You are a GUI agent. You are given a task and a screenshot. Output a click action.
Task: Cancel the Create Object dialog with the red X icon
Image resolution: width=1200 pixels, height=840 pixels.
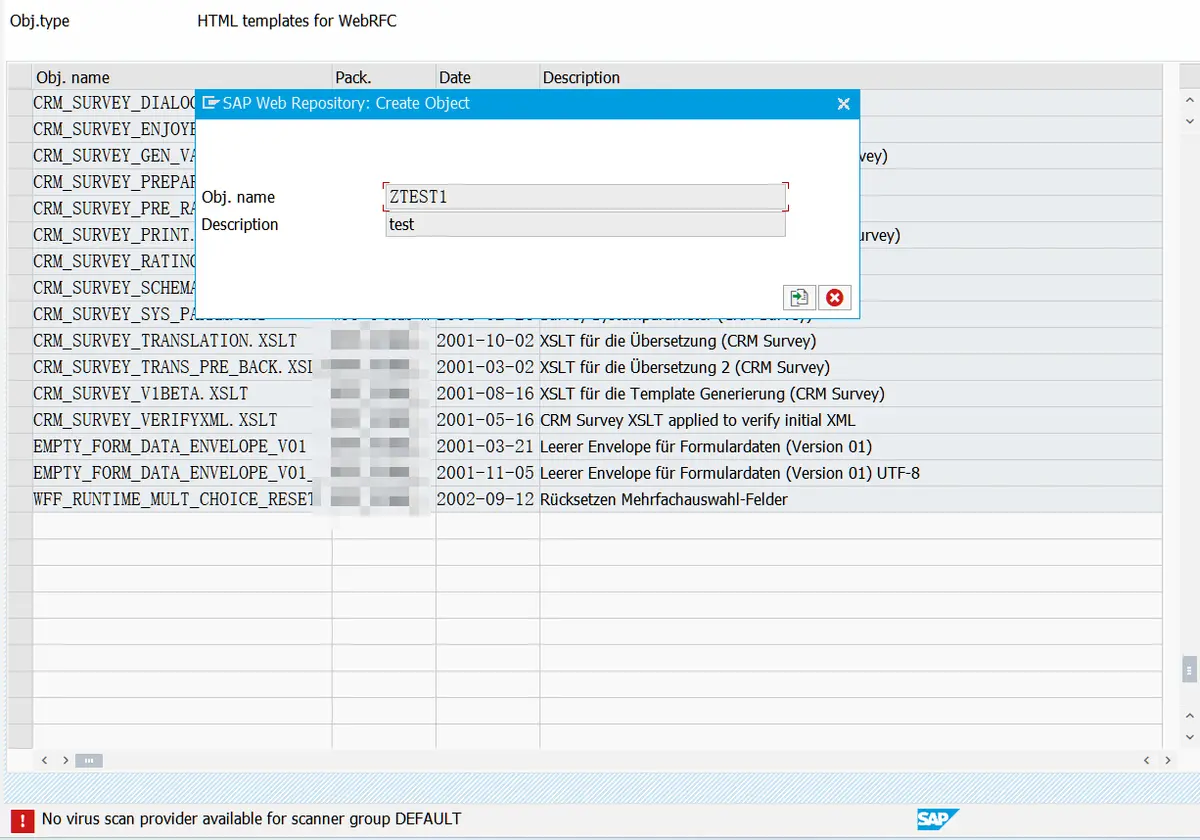tap(833, 297)
